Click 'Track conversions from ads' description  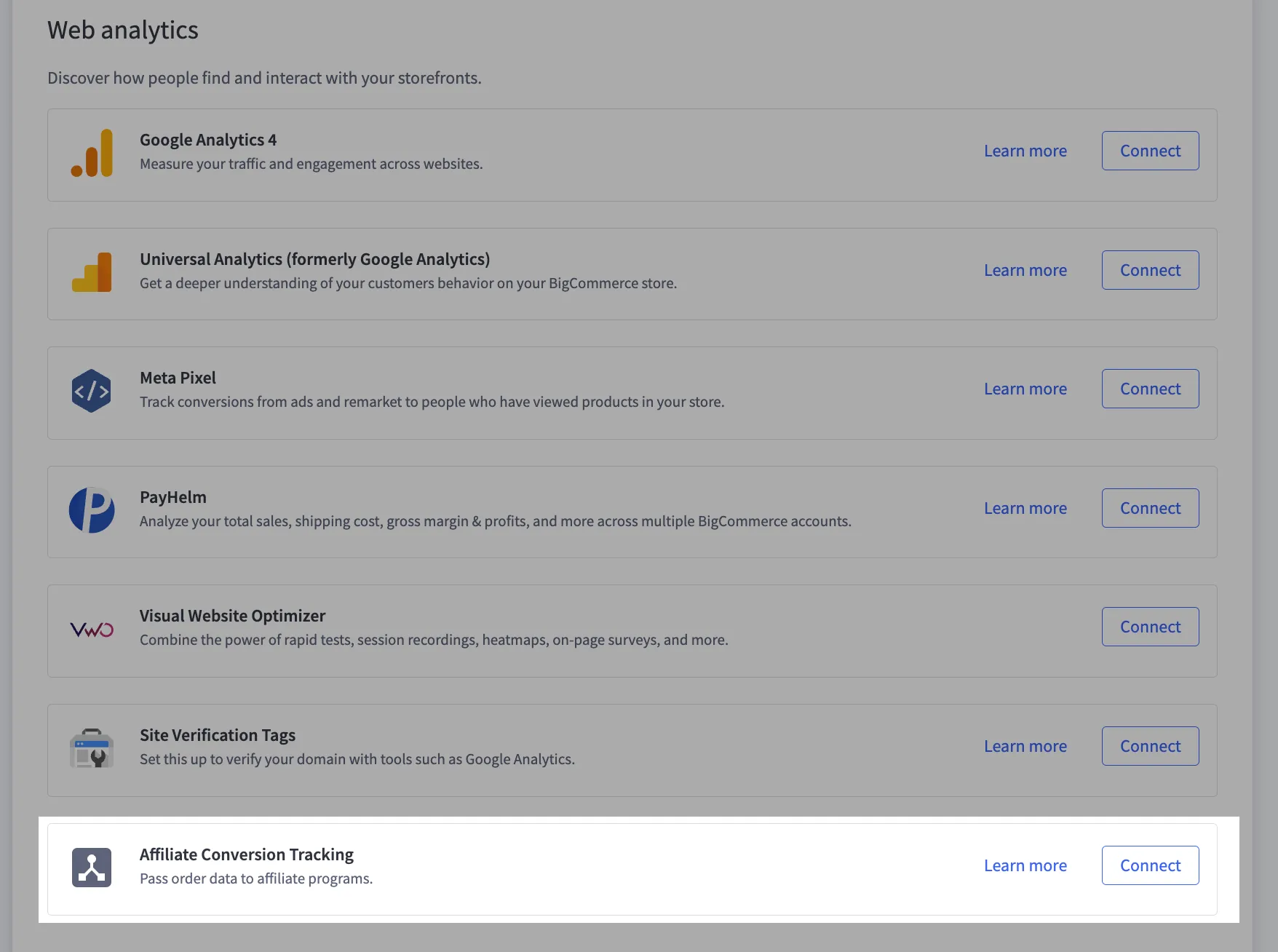pyautogui.click(x=432, y=402)
